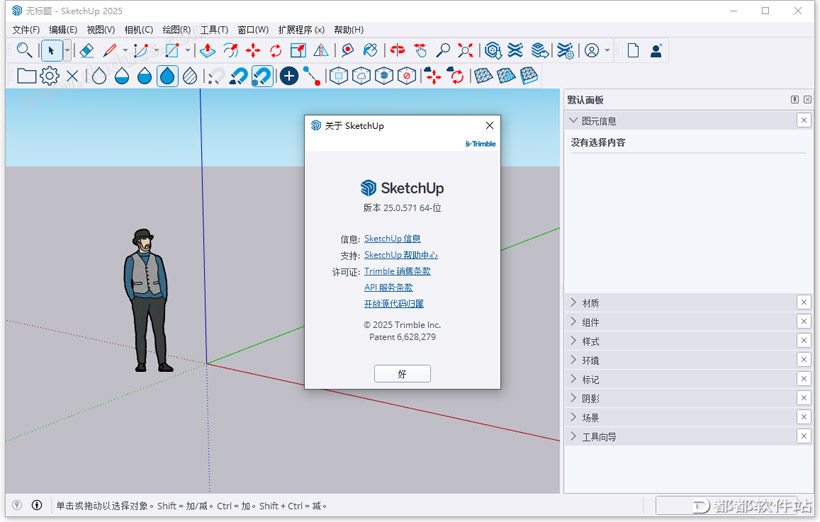This screenshot has width=820, height=522.
Task: Choose the Pan hand tool
Action: point(420,50)
